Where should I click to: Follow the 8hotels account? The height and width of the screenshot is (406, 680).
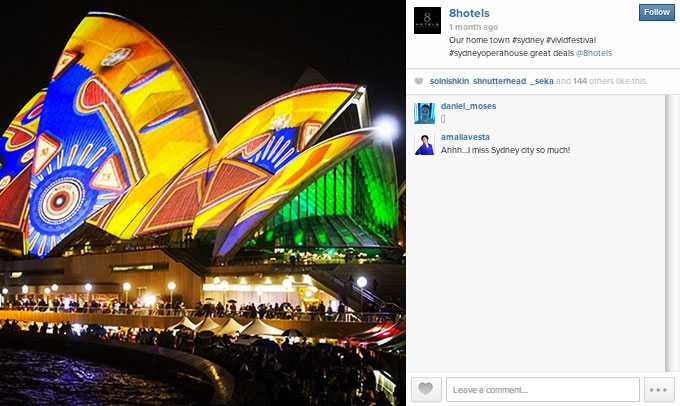coord(656,13)
